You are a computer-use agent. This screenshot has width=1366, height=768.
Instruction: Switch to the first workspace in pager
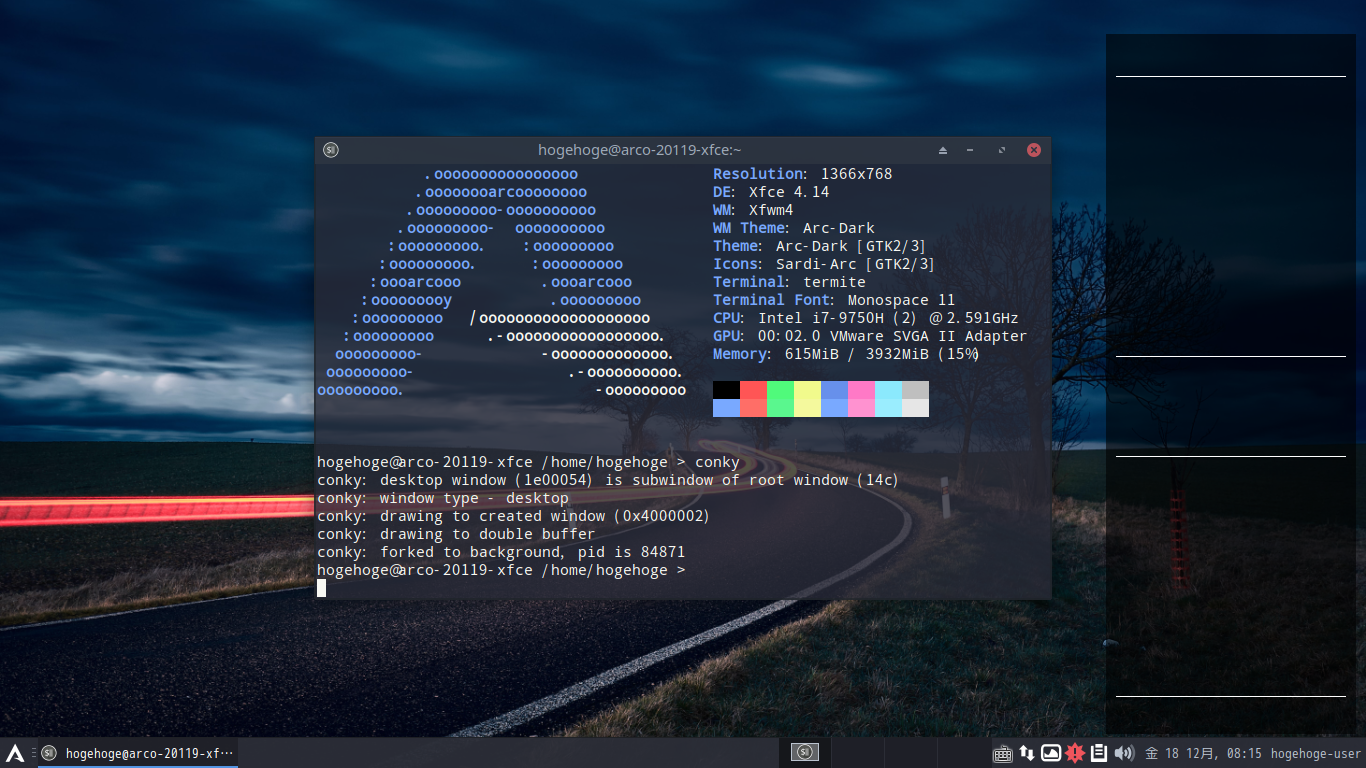click(805, 753)
